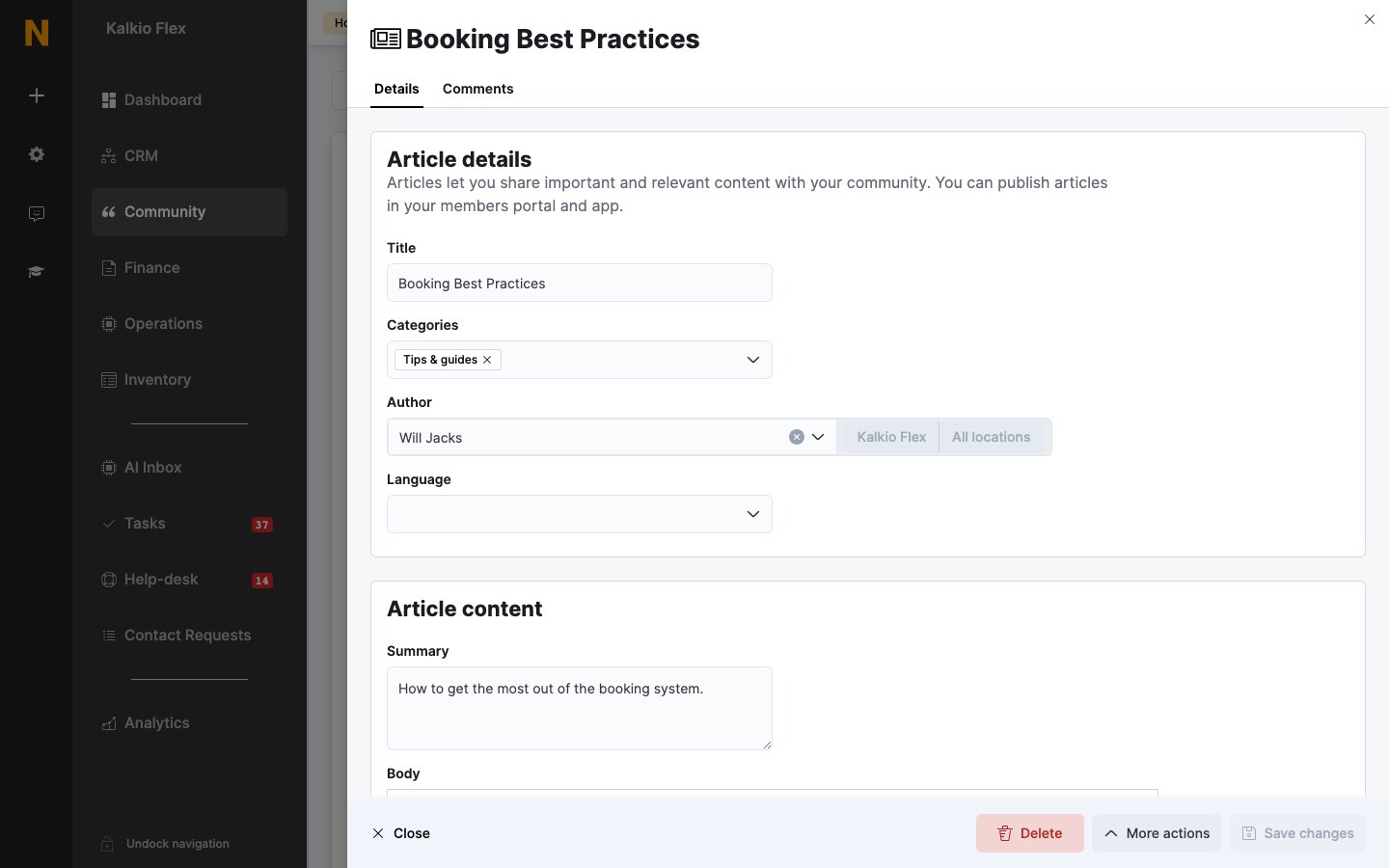
Task: Click the Kalkio Flex author scope label
Action: pos(891,437)
